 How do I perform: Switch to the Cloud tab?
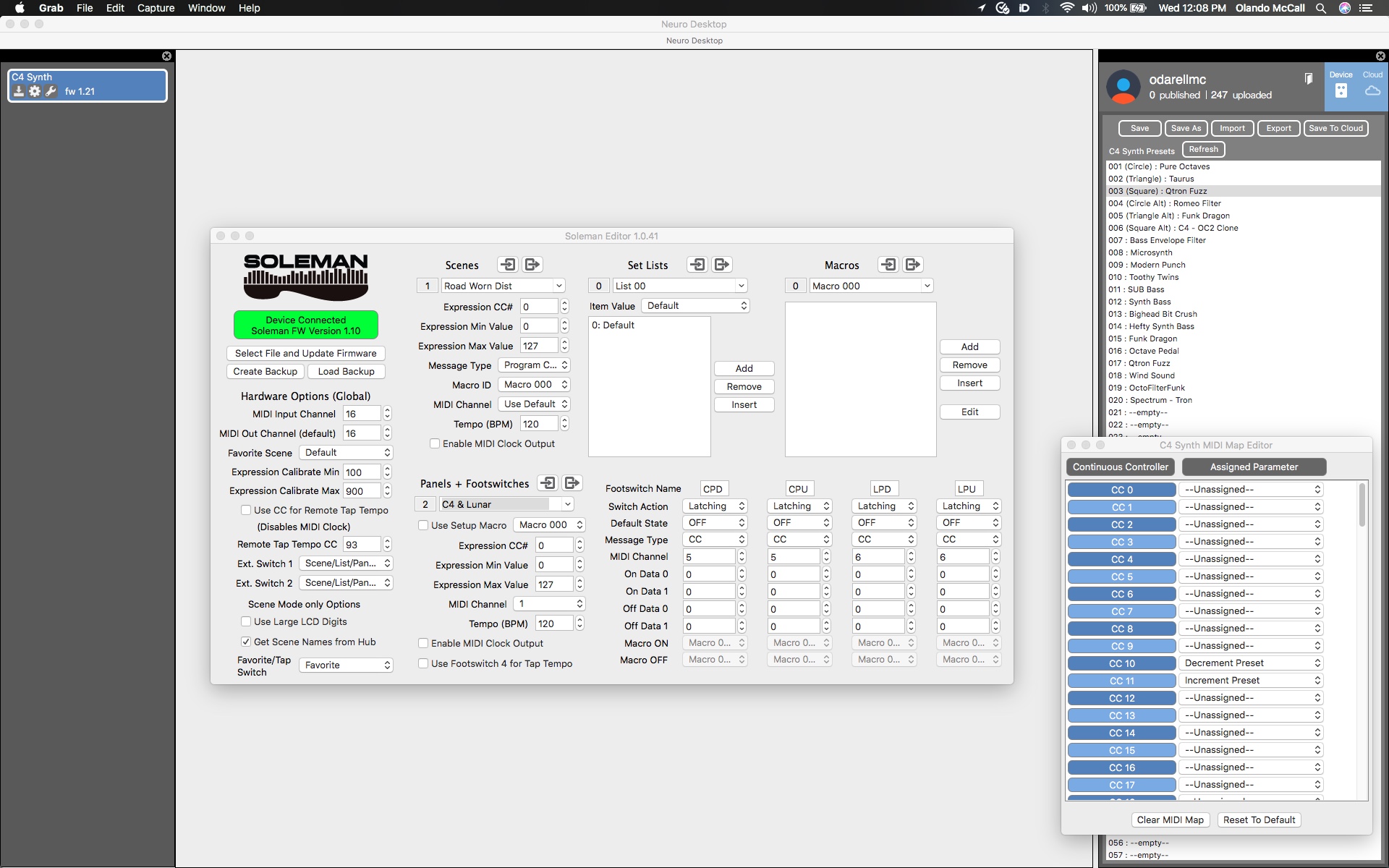1372,85
